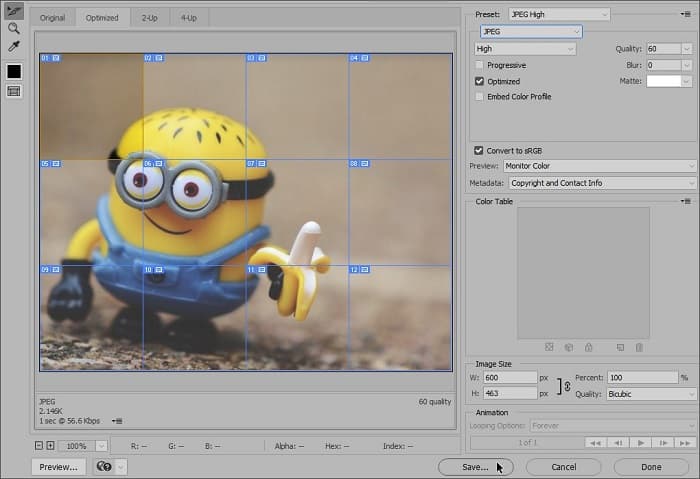Click the constrain proportions link icon
The width and height of the screenshot is (700, 479).
(x=566, y=386)
